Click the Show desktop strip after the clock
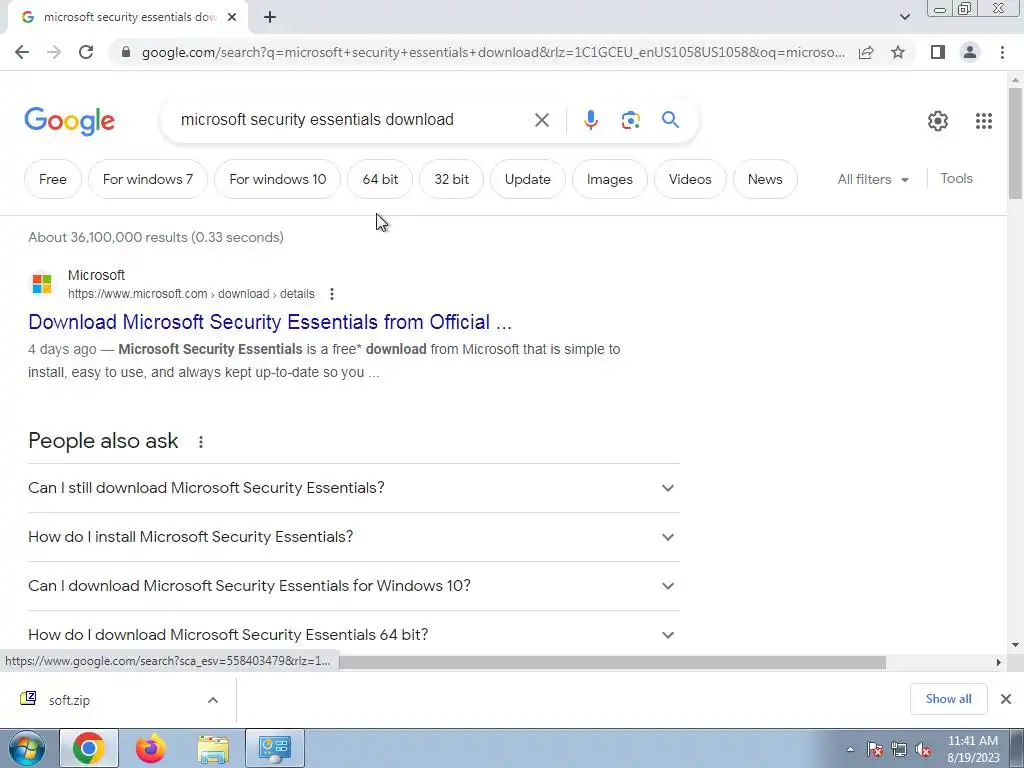Screen dimensions: 1024x768 point(1018,748)
